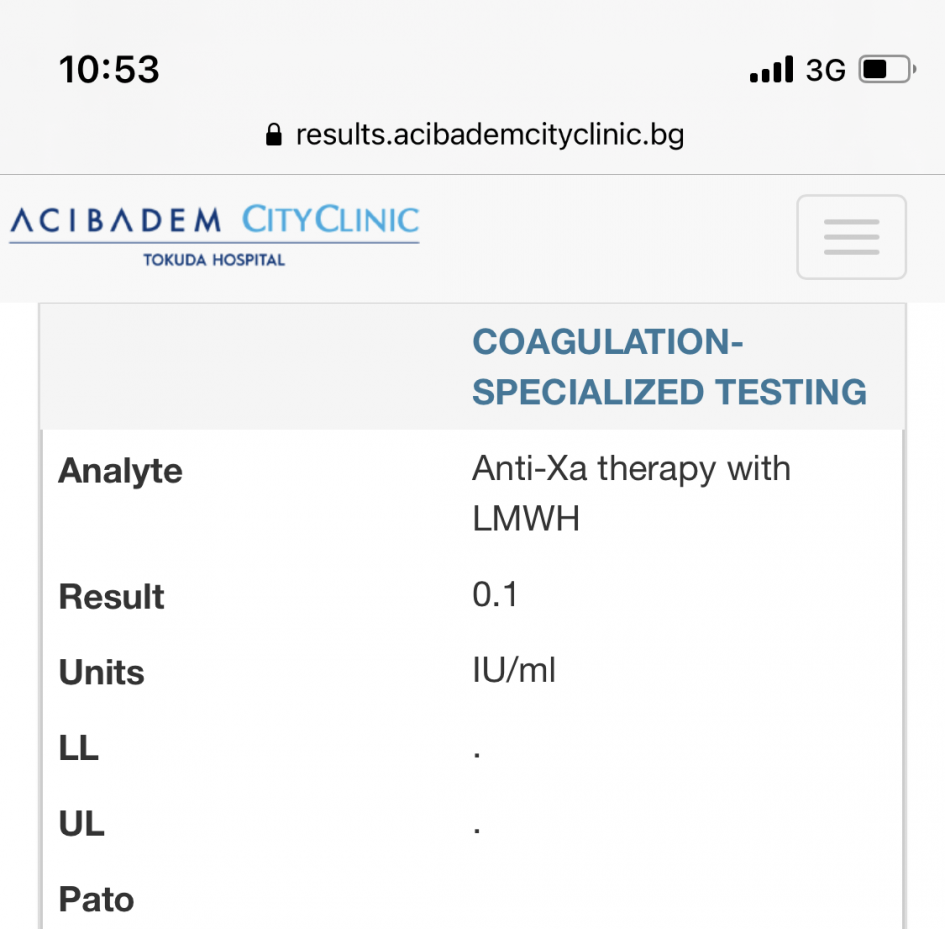Click the Tokuda Hospital text under logo

tap(214, 260)
